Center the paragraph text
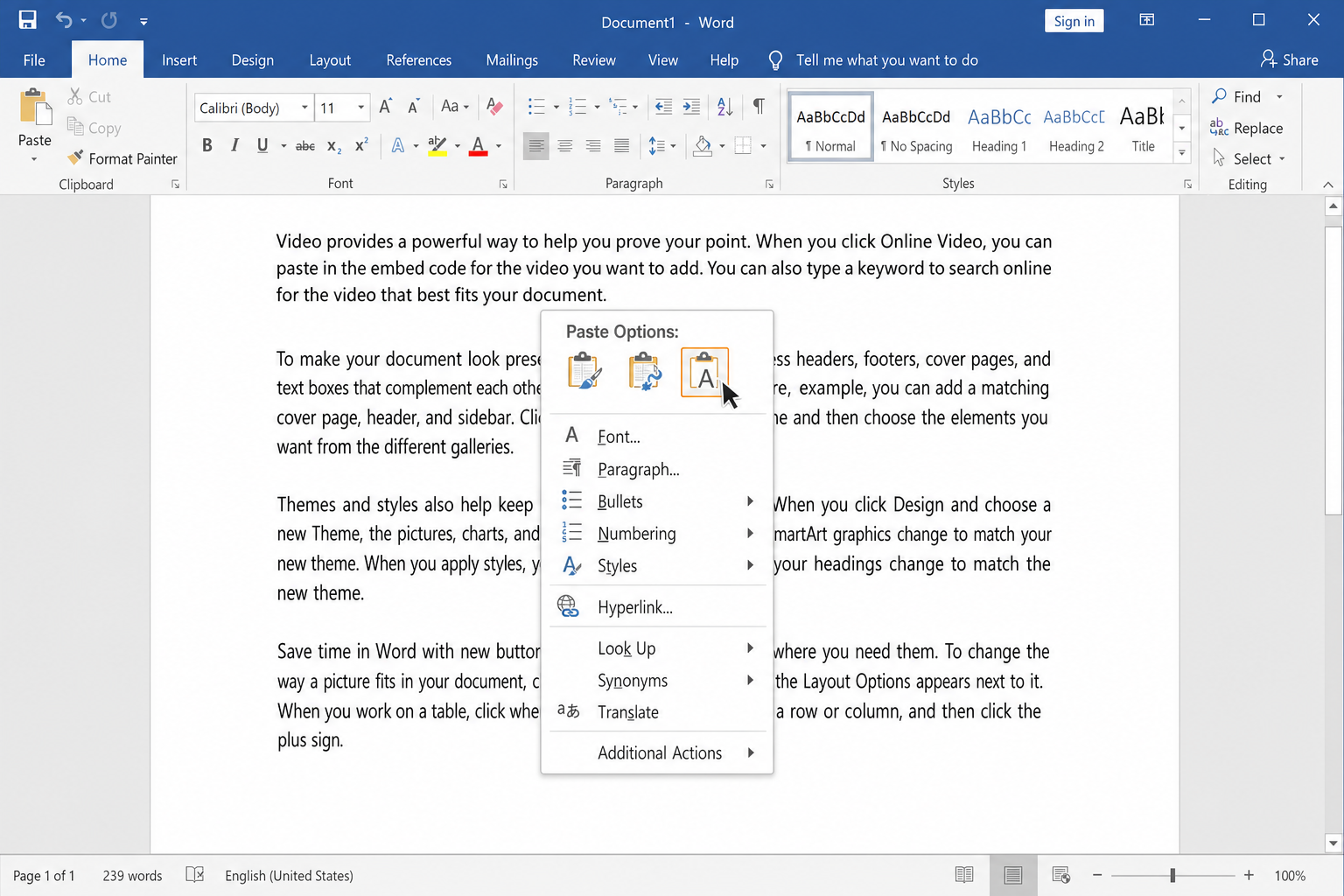The height and width of the screenshot is (896, 1344). [x=565, y=146]
